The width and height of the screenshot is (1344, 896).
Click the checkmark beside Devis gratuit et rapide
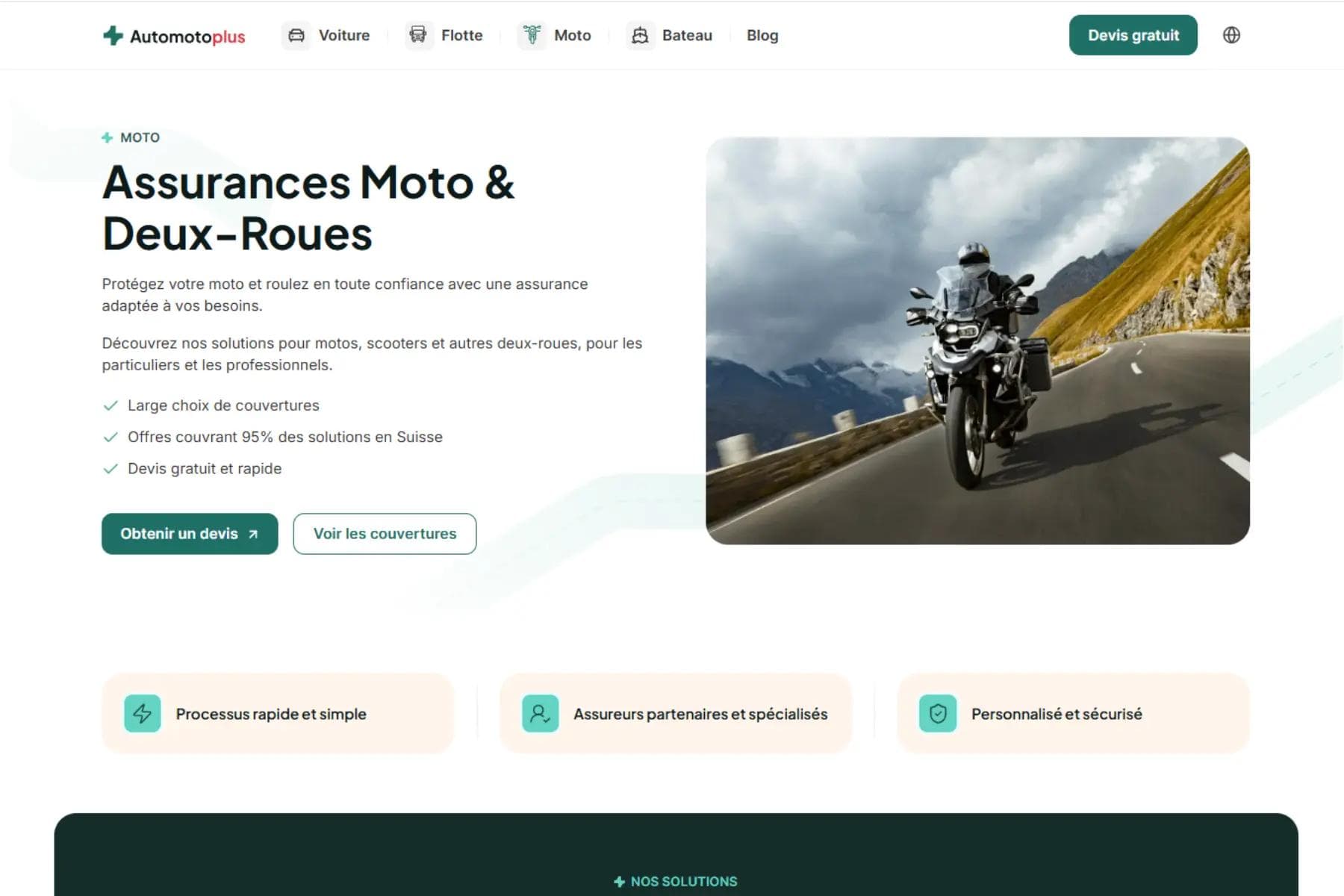pos(111,469)
